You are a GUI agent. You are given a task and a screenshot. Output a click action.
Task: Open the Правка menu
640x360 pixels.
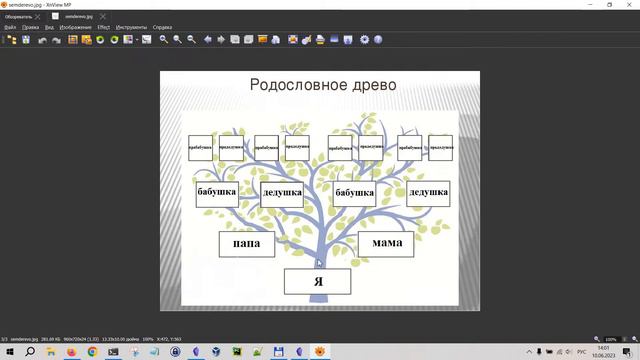pyautogui.click(x=31, y=27)
